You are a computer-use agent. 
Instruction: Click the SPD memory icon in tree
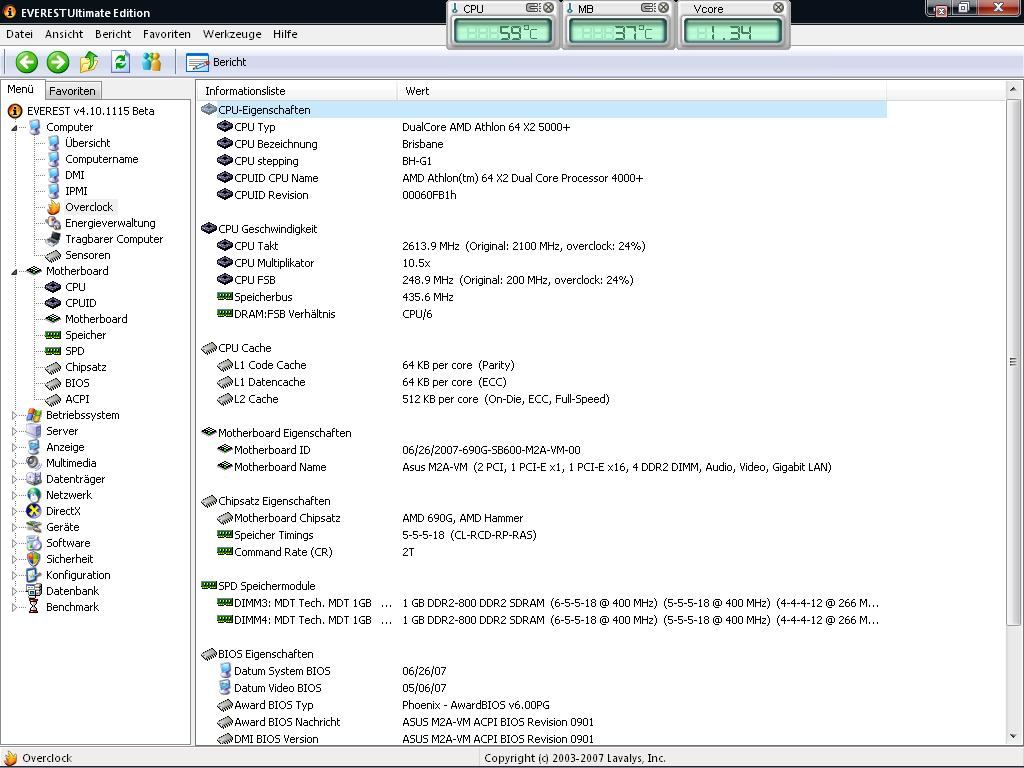coord(54,351)
